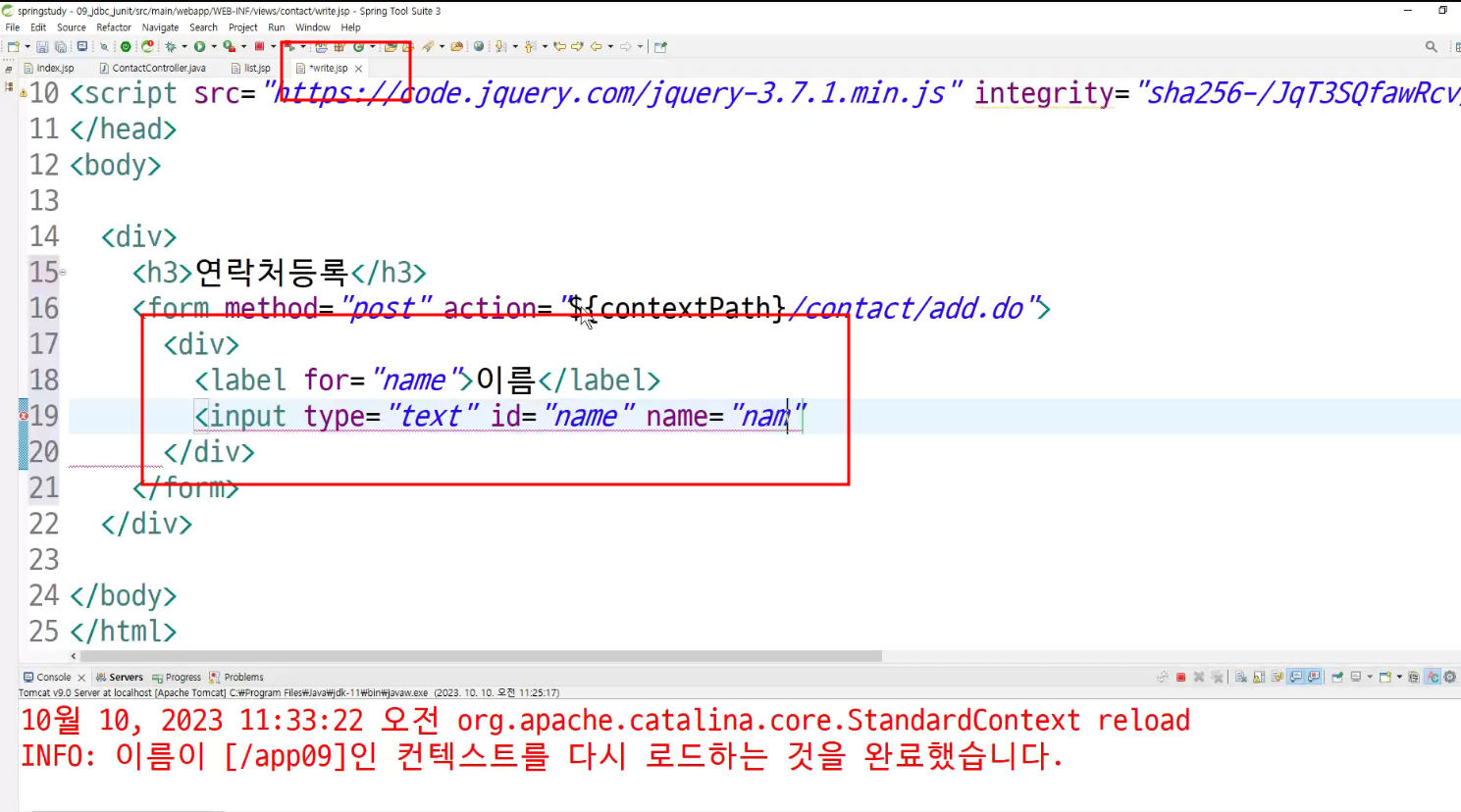Open the Project menu

pyautogui.click(x=242, y=27)
